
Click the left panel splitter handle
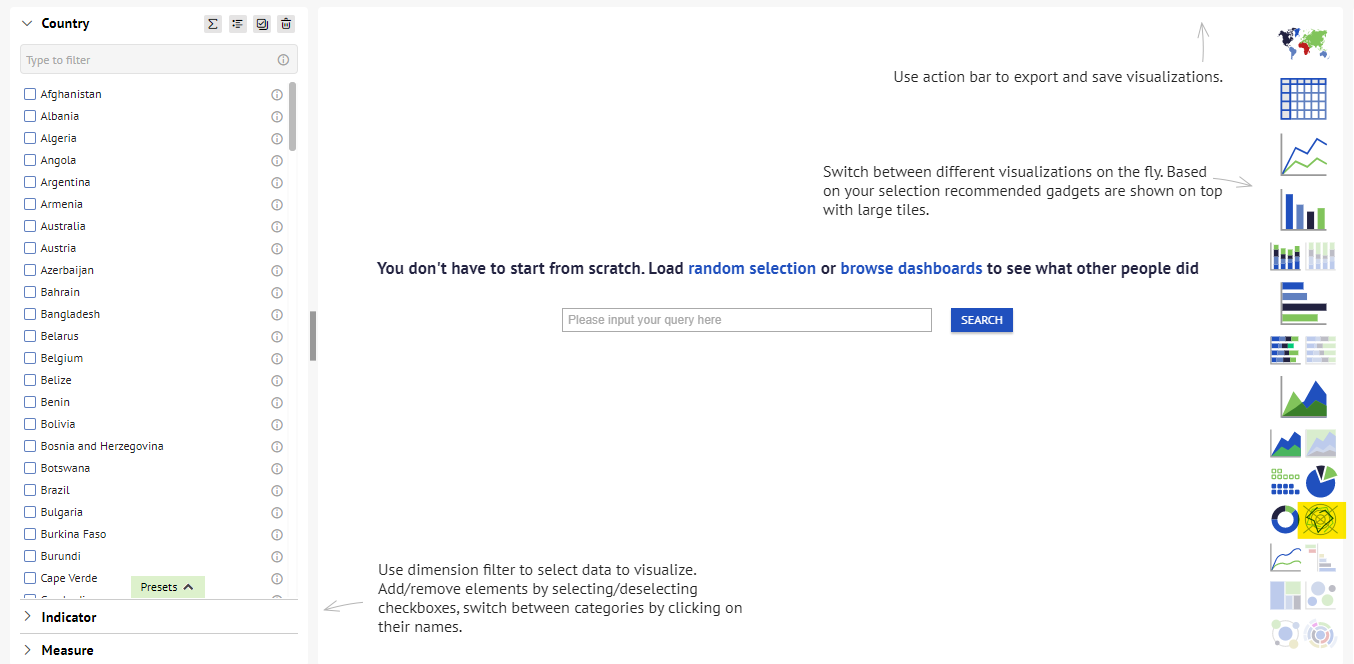pyautogui.click(x=313, y=335)
